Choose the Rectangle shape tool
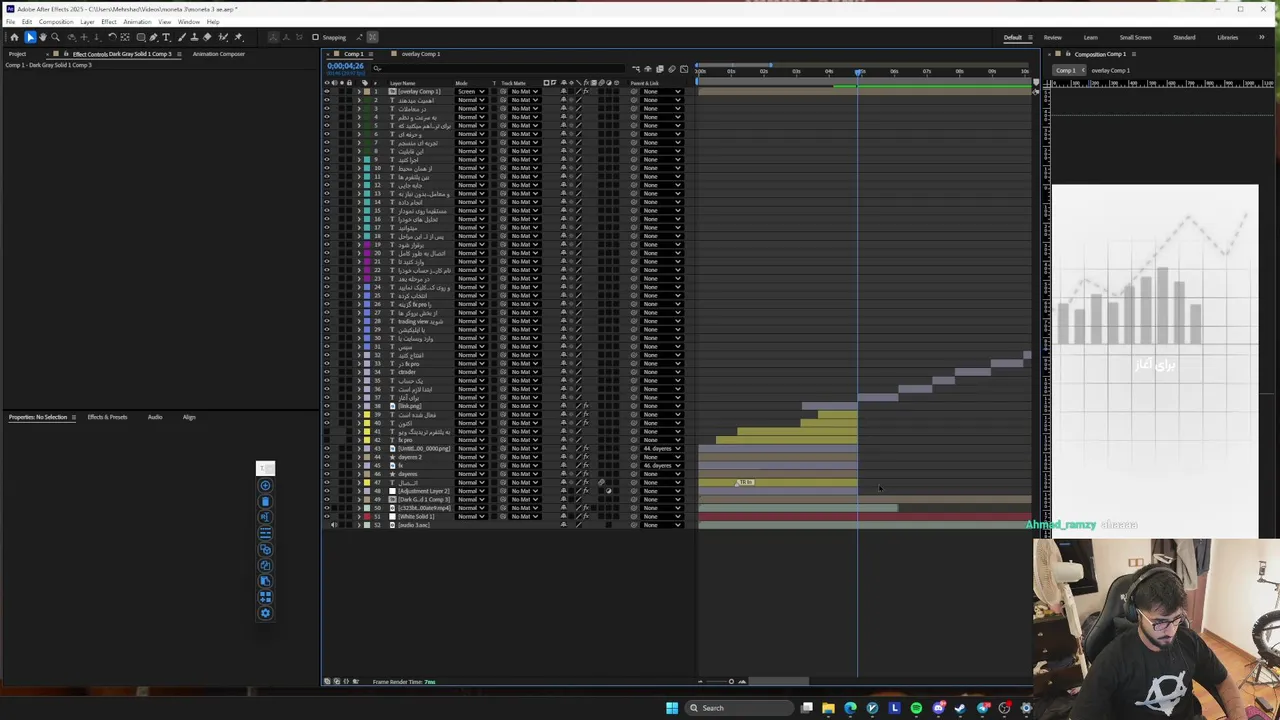Image resolution: width=1280 pixels, height=720 pixels. pos(140,37)
